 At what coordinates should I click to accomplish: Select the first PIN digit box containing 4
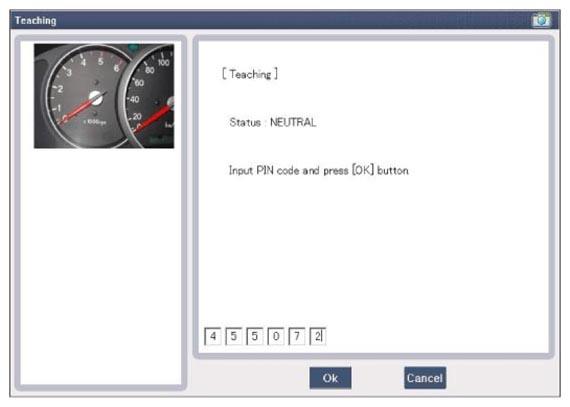pos(213,336)
